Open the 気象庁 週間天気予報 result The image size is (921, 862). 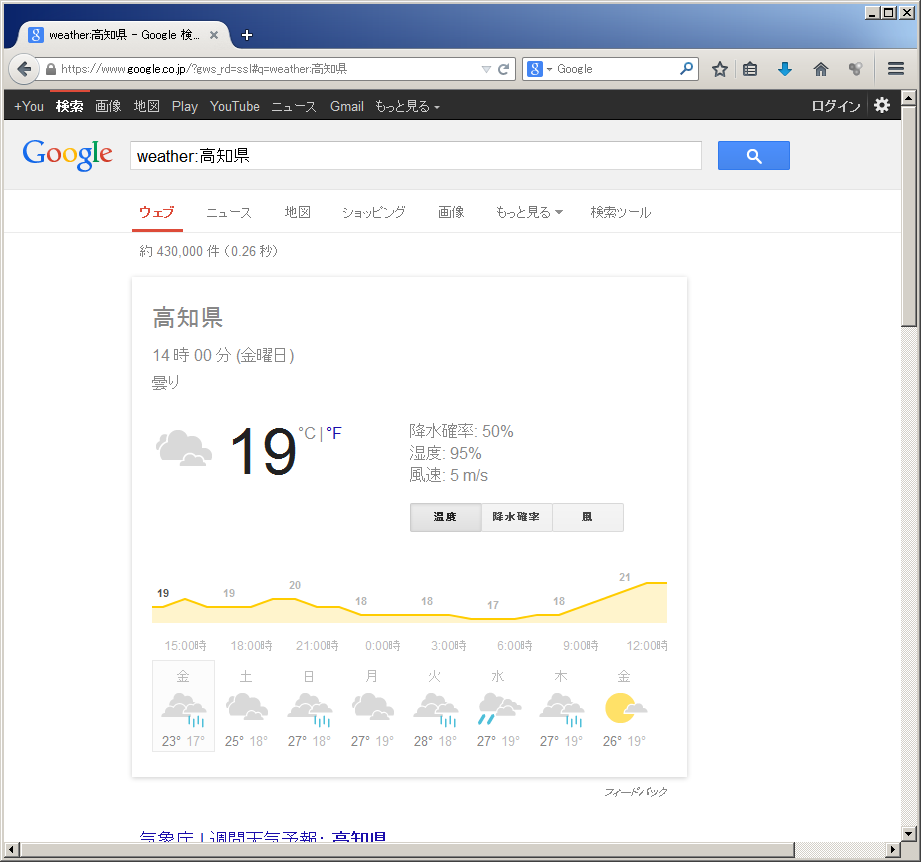[x=263, y=836]
